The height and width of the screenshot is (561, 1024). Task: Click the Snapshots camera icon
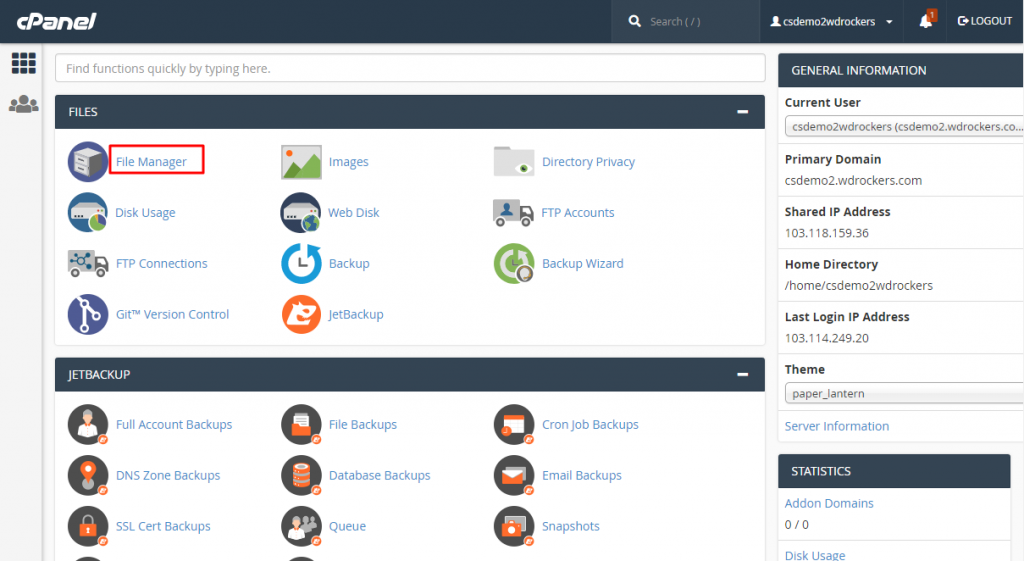tap(514, 526)
